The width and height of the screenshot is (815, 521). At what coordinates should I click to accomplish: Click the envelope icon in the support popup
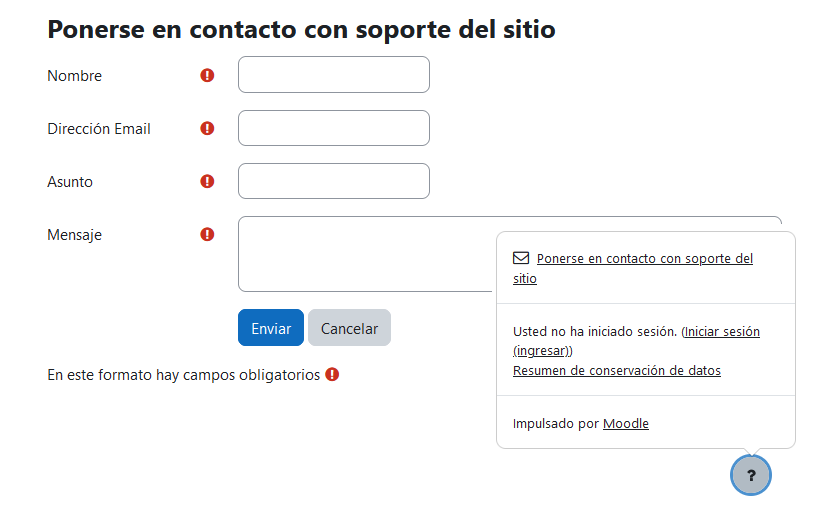click(x=520, y=258)
